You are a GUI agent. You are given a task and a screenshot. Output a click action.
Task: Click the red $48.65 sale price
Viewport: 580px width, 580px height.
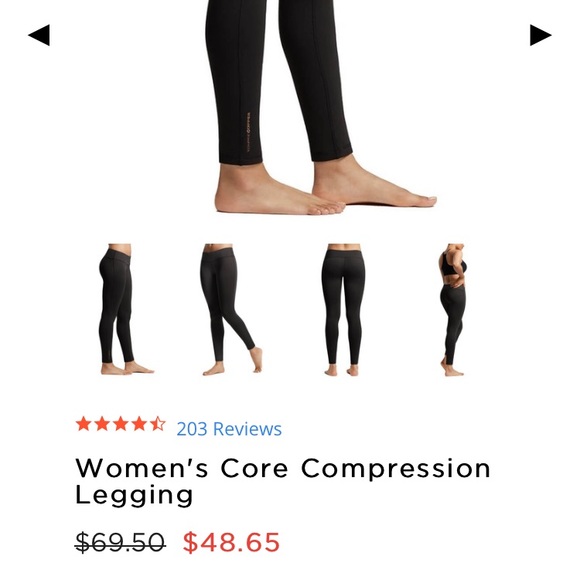(231, 542)
